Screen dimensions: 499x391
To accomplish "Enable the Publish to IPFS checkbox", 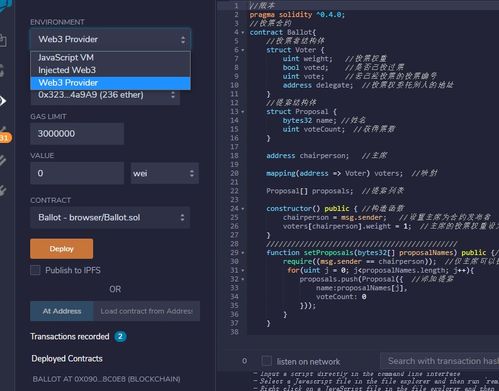I will (35, 270).
